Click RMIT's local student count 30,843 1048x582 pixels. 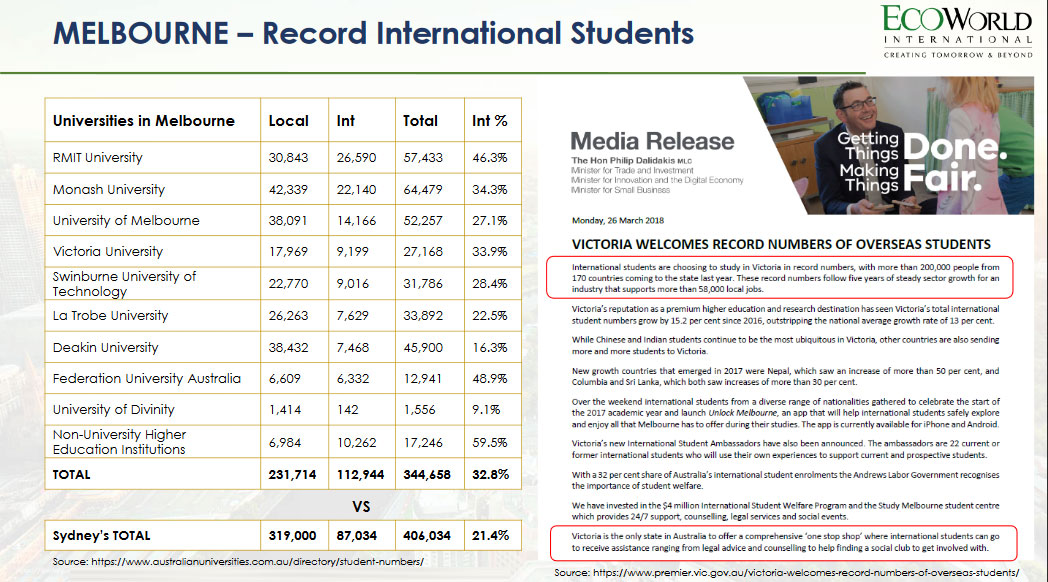click(289, 158)
